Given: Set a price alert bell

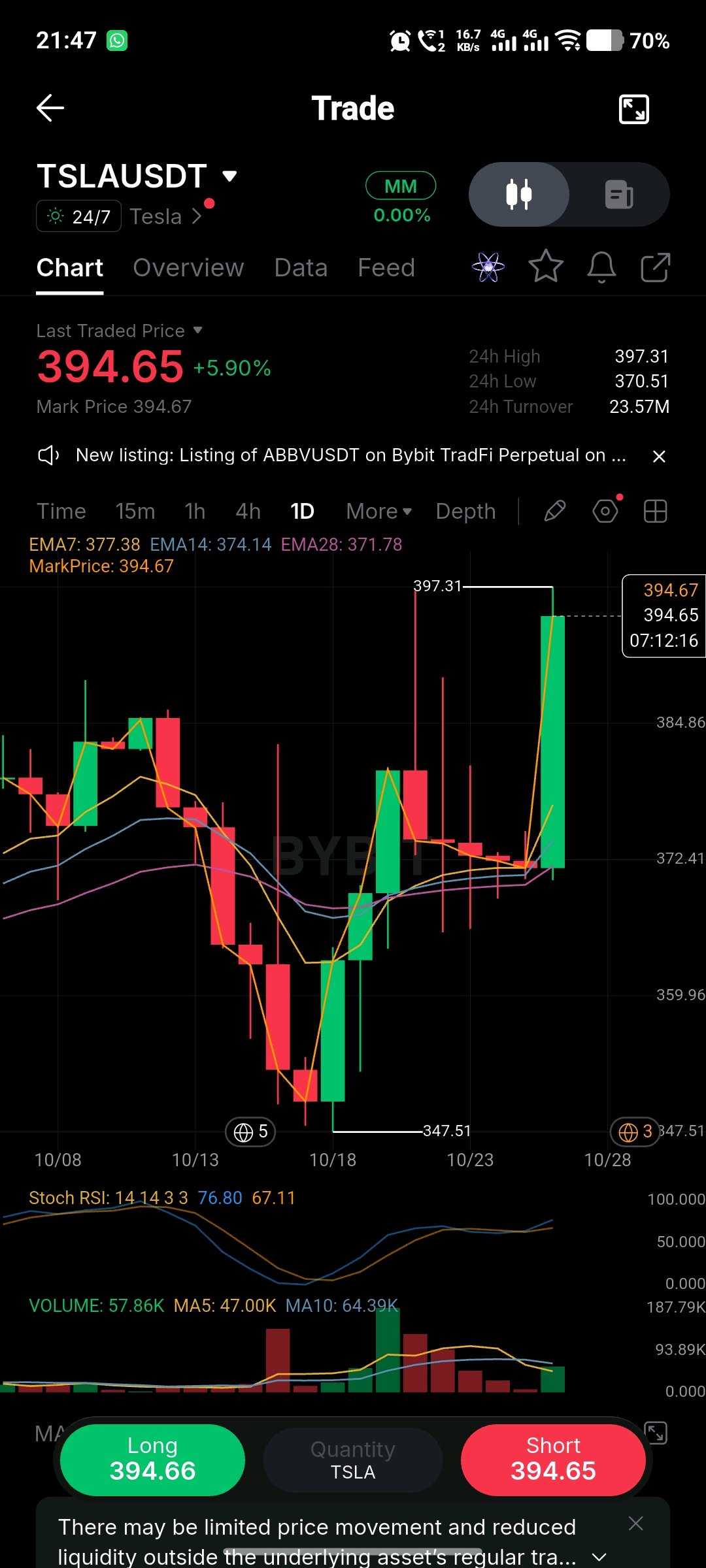Looking at the screenshot, I should tap(601, 267).
